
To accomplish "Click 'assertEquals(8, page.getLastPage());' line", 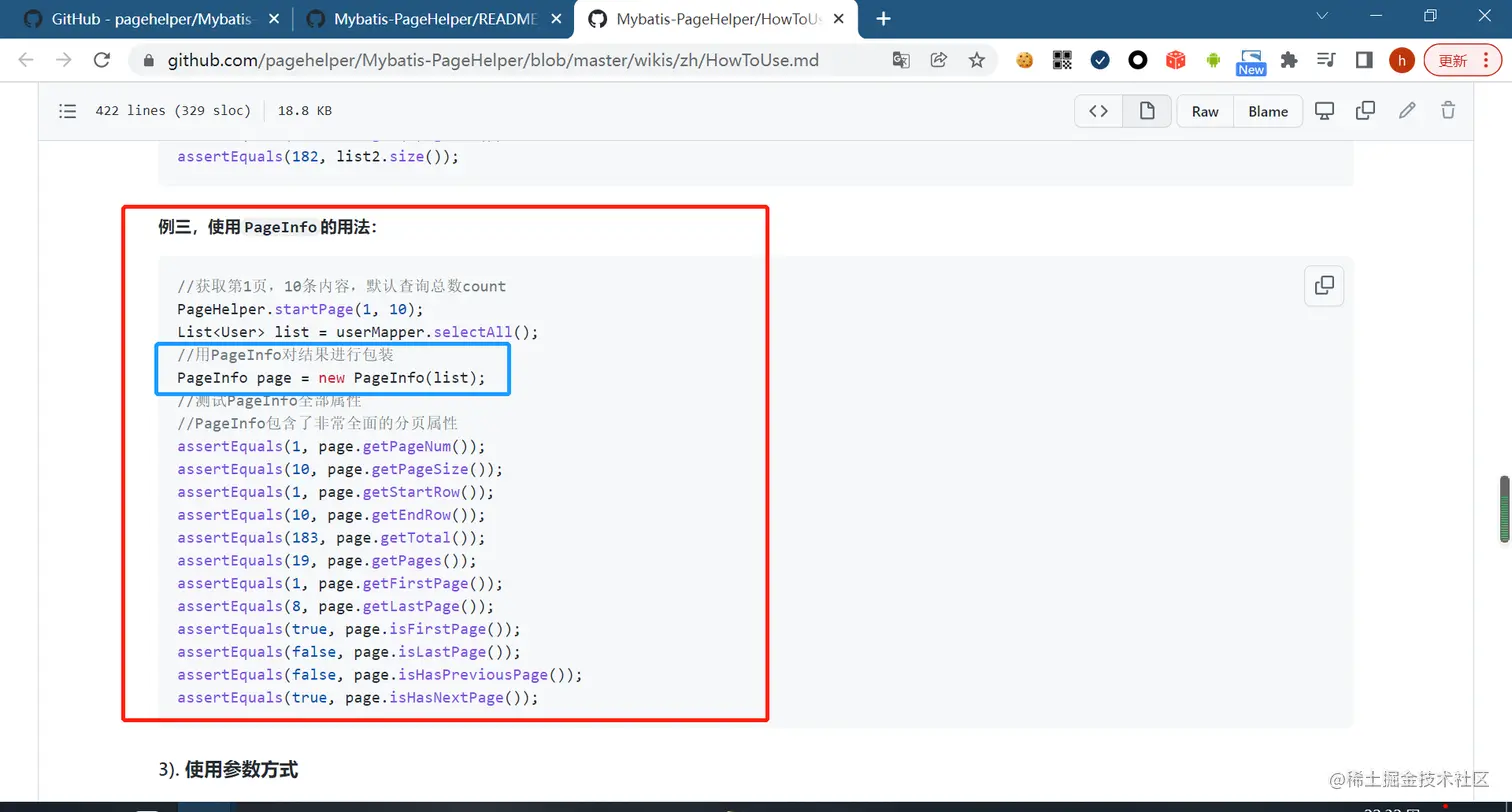I will [336, 607].
